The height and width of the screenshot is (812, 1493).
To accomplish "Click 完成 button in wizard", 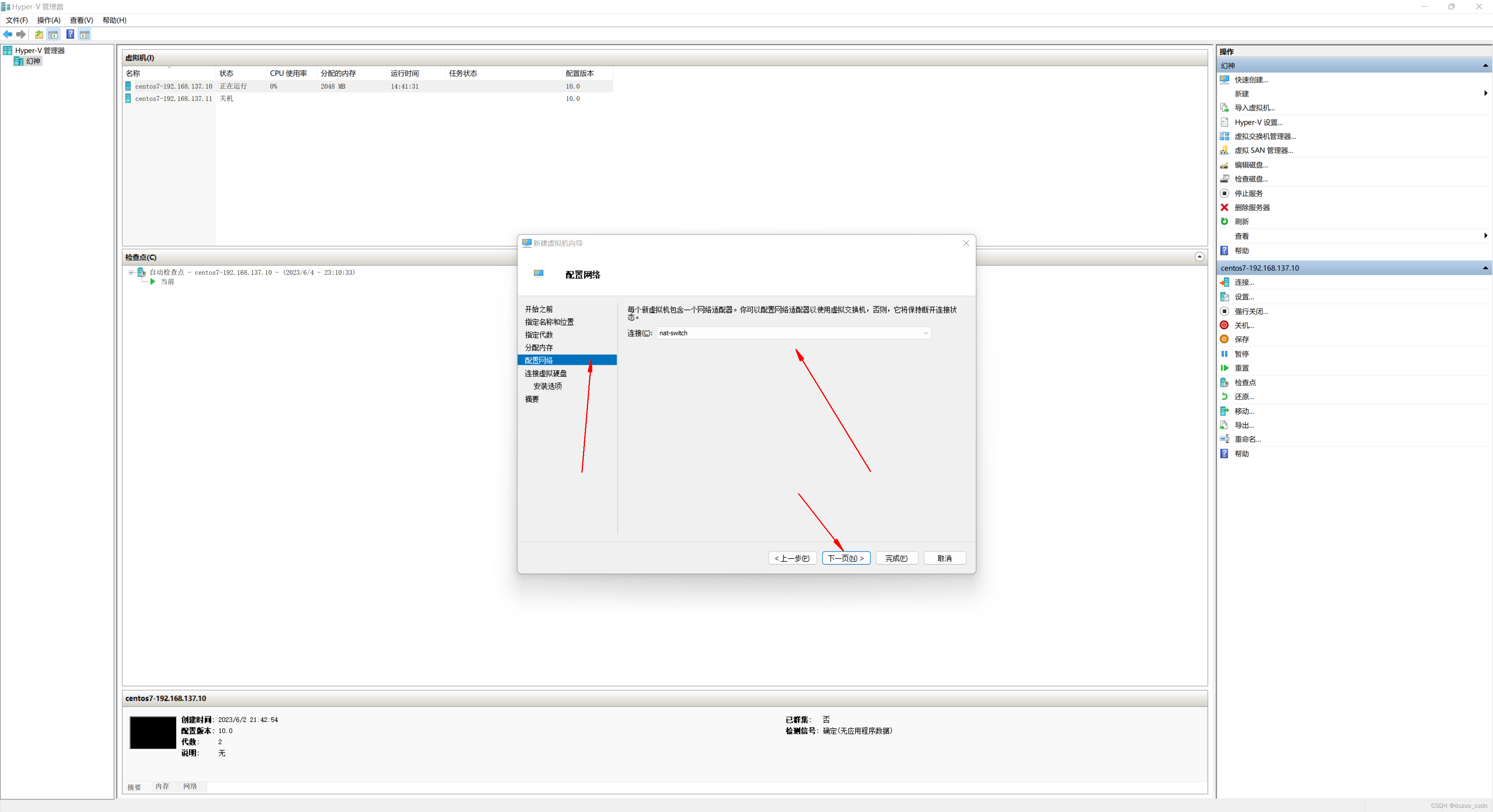I will pos(896,558).
